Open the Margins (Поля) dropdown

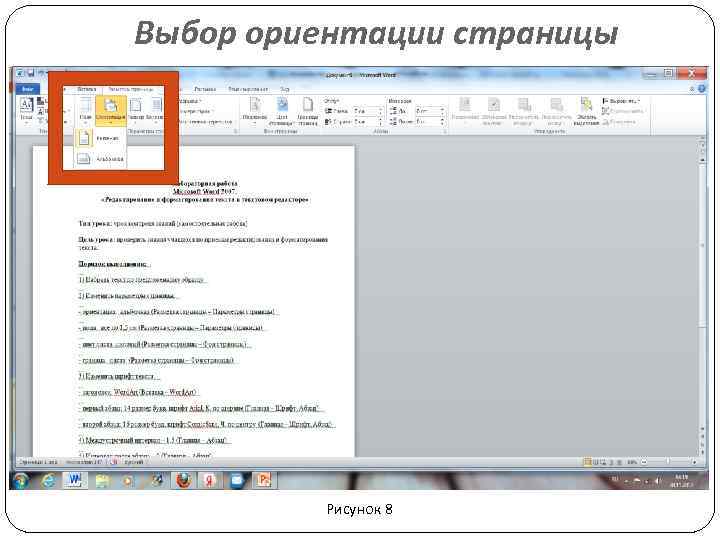click(85, 110)
